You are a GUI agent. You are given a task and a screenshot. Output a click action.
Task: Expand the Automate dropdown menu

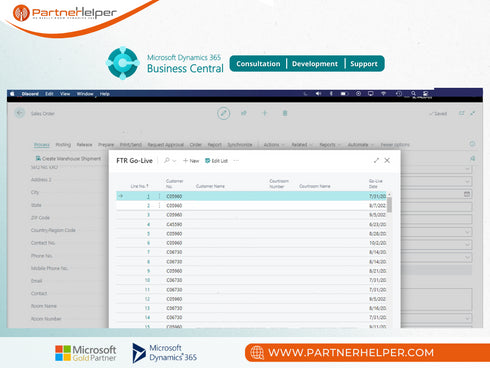click(361, 145)
